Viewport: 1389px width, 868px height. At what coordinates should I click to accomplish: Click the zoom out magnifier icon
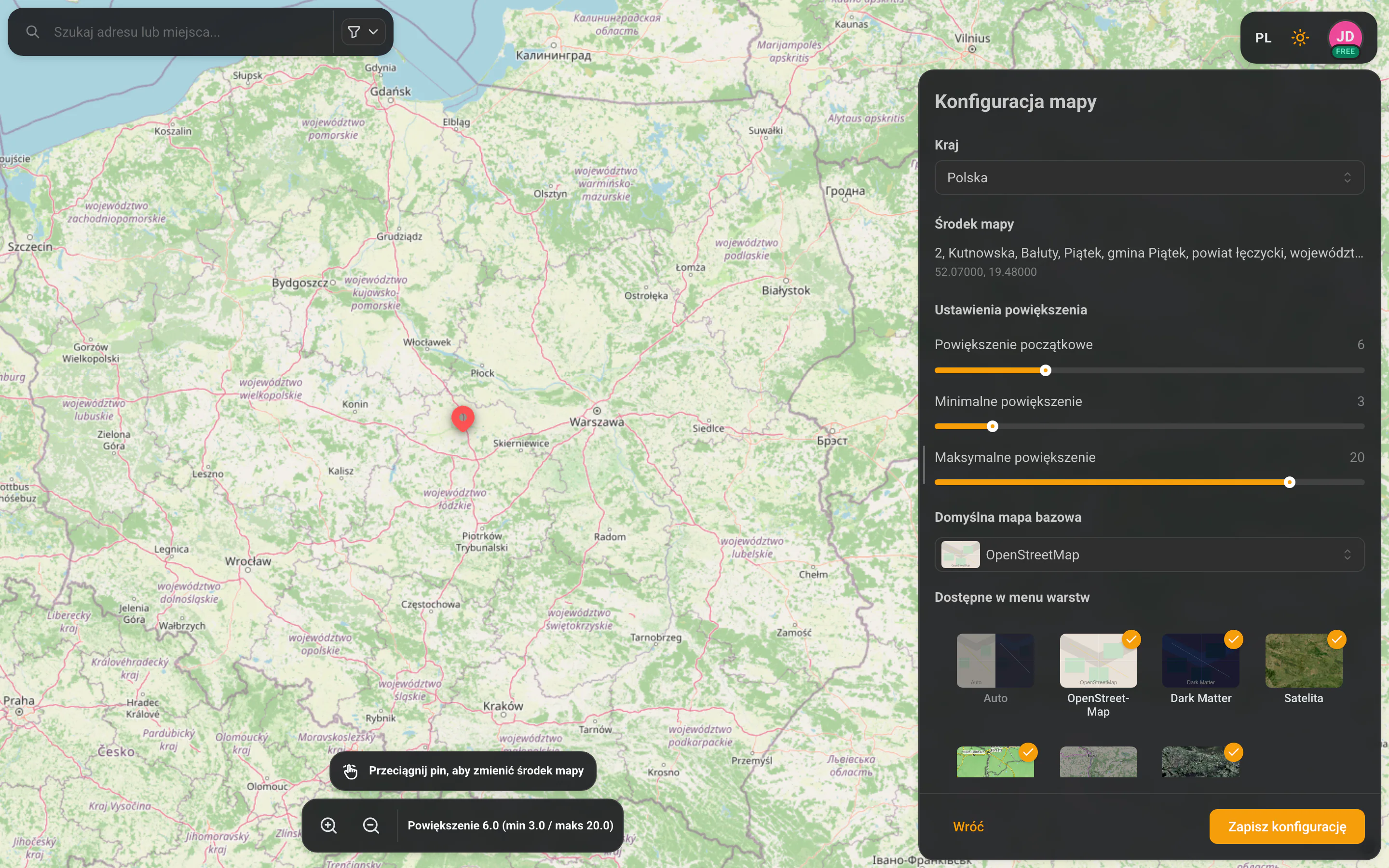[x=371, y=826]
